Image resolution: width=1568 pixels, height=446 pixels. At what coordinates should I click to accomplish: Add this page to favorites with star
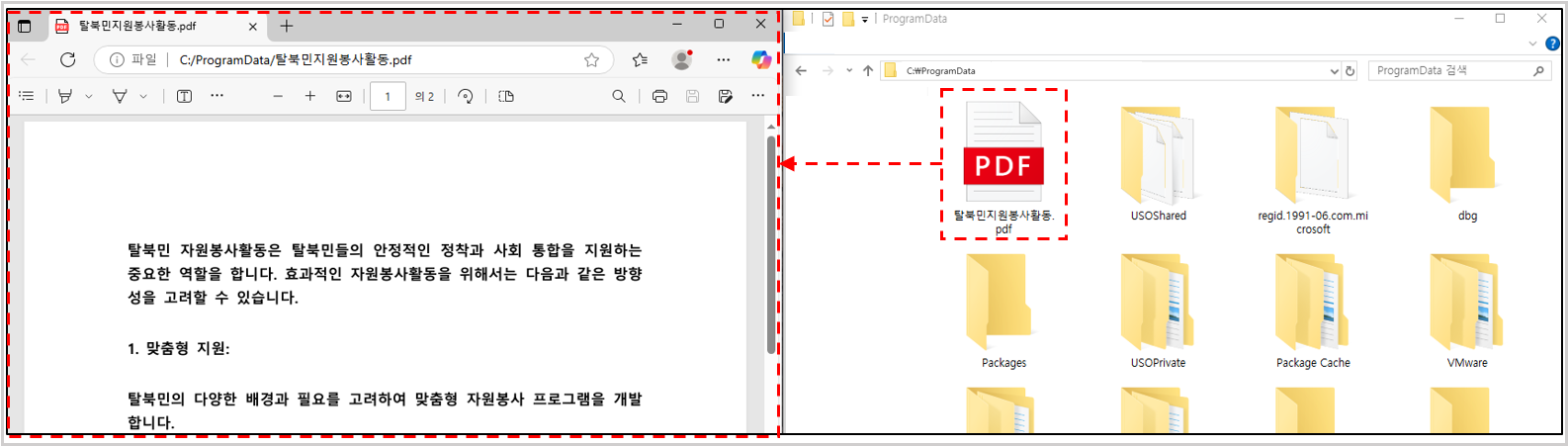click(x=591, y=60)
